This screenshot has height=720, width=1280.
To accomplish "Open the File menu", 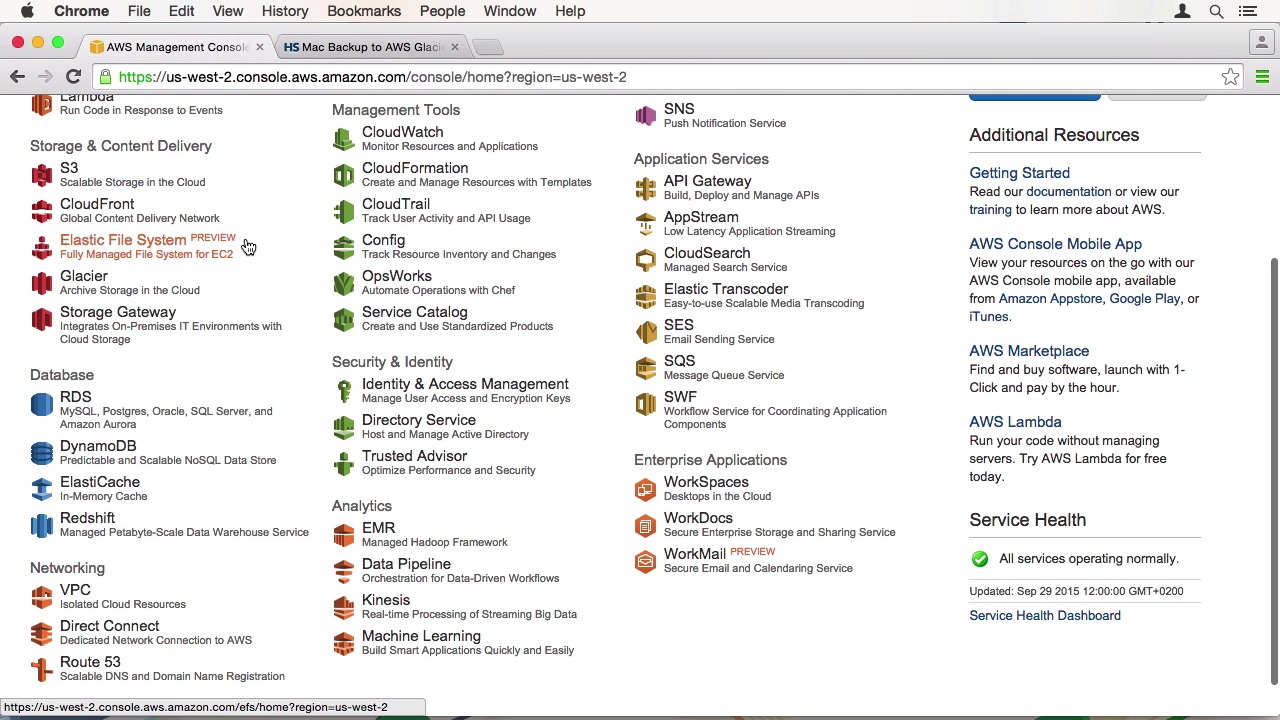I will click(139, 11).
